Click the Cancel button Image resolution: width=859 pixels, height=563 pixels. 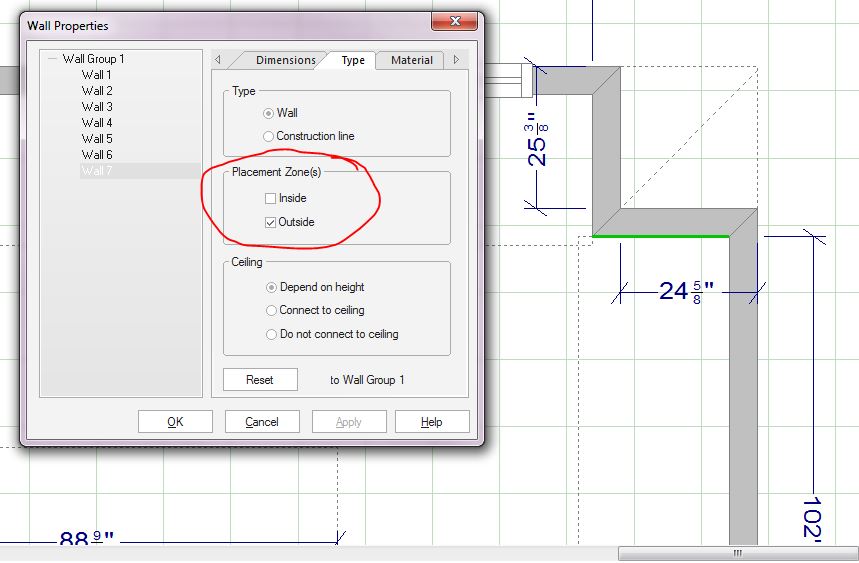[262, 422]
